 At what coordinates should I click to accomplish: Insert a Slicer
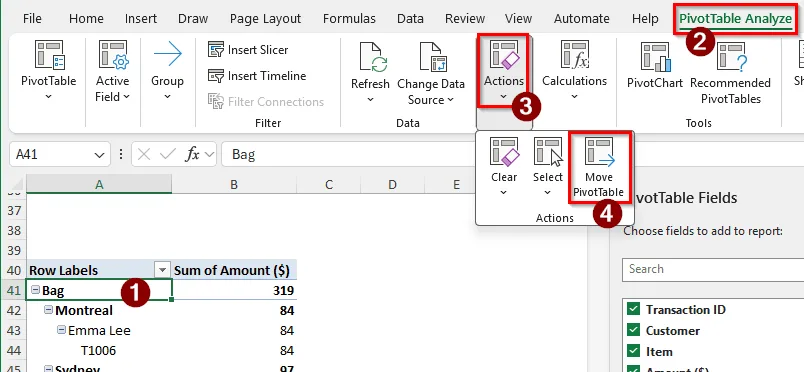click(x=248, y=50)
